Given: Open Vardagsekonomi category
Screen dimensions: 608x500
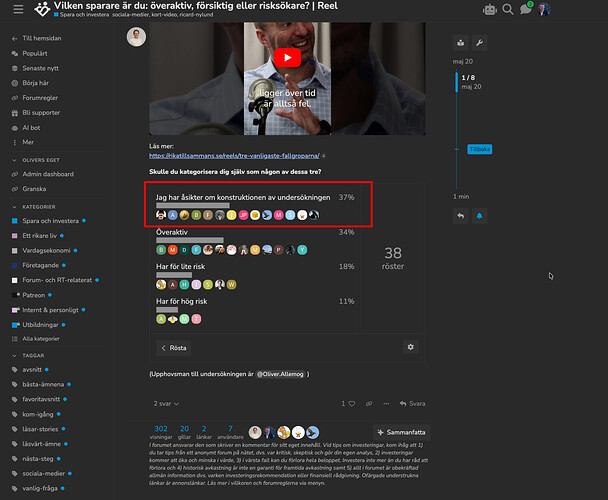Looking at the screenshot, I should point(47,250).
